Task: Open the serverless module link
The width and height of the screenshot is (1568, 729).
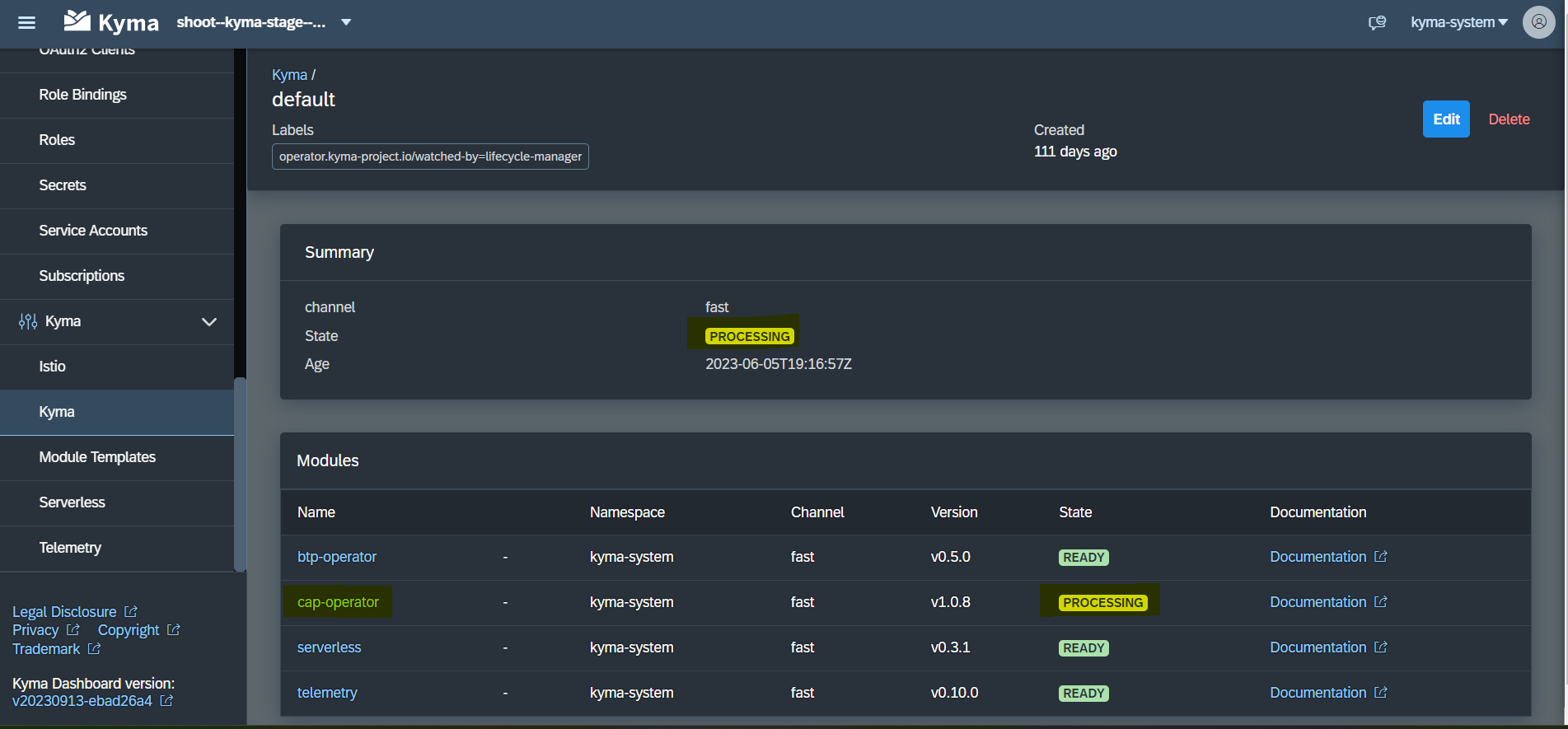Action: pyautogui.click(x=329, y=647)
